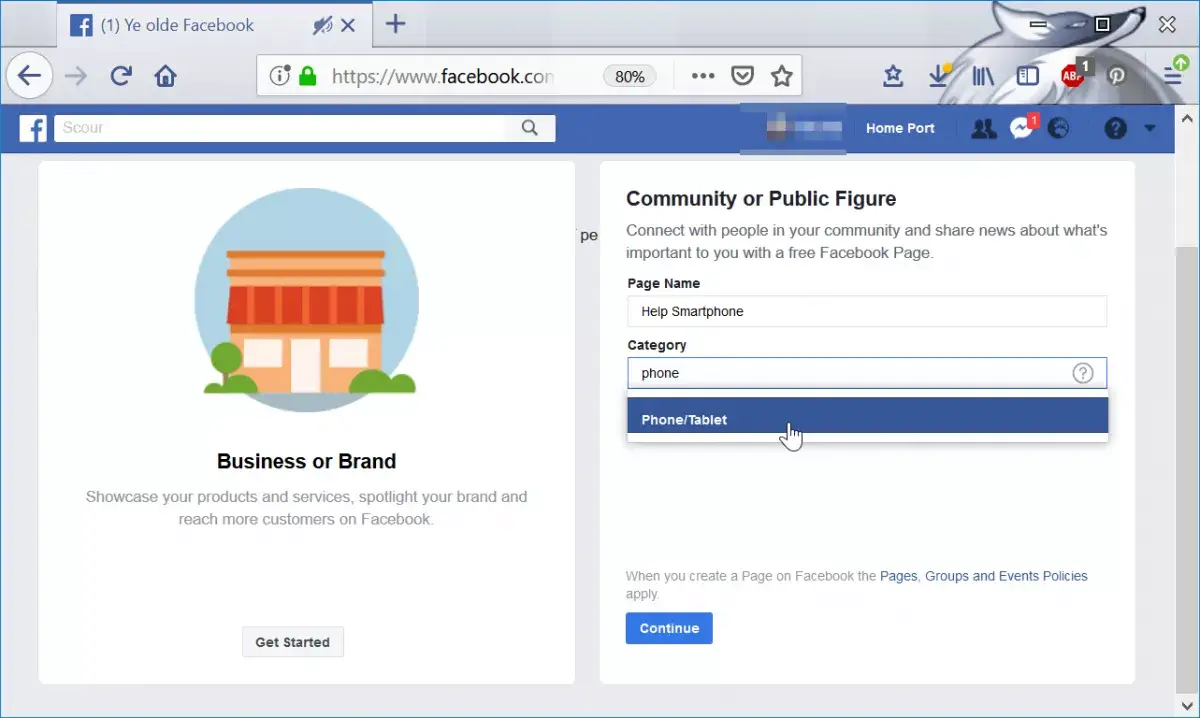Click the browser address bar URL
This screenshot has height=718, width=1200.
pos(442,76)
